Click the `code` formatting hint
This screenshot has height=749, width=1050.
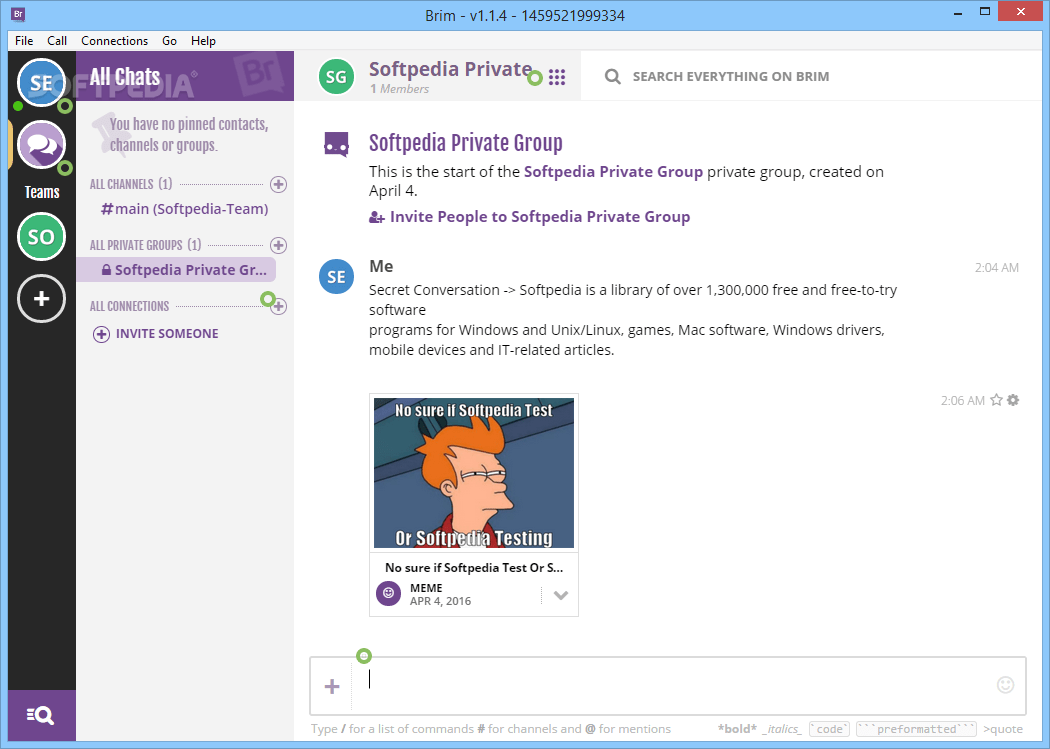pyautogui.click(x=830, y=729)
